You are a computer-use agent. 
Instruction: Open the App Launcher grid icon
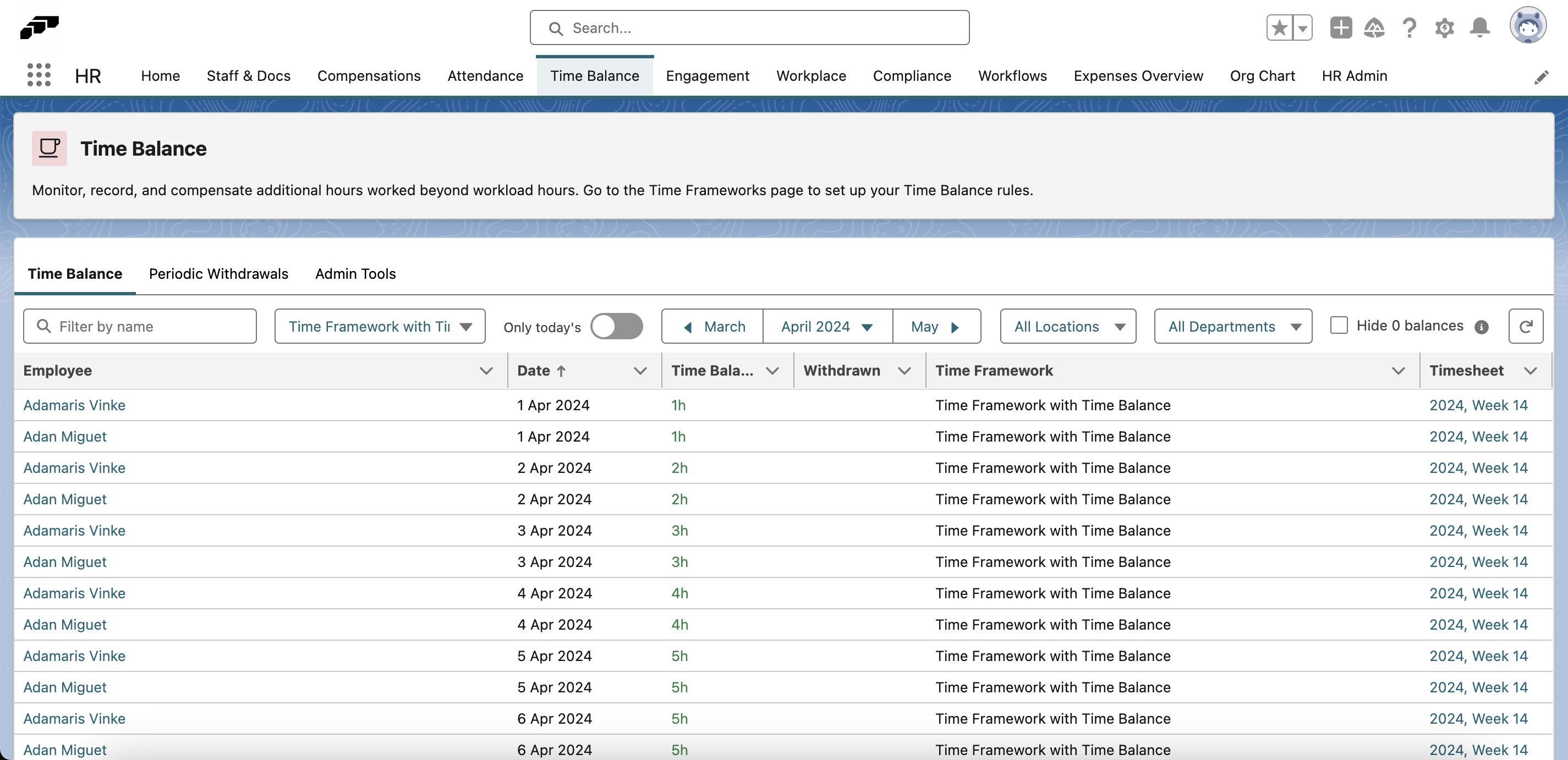pyautogui.click(x=39, y=75)
